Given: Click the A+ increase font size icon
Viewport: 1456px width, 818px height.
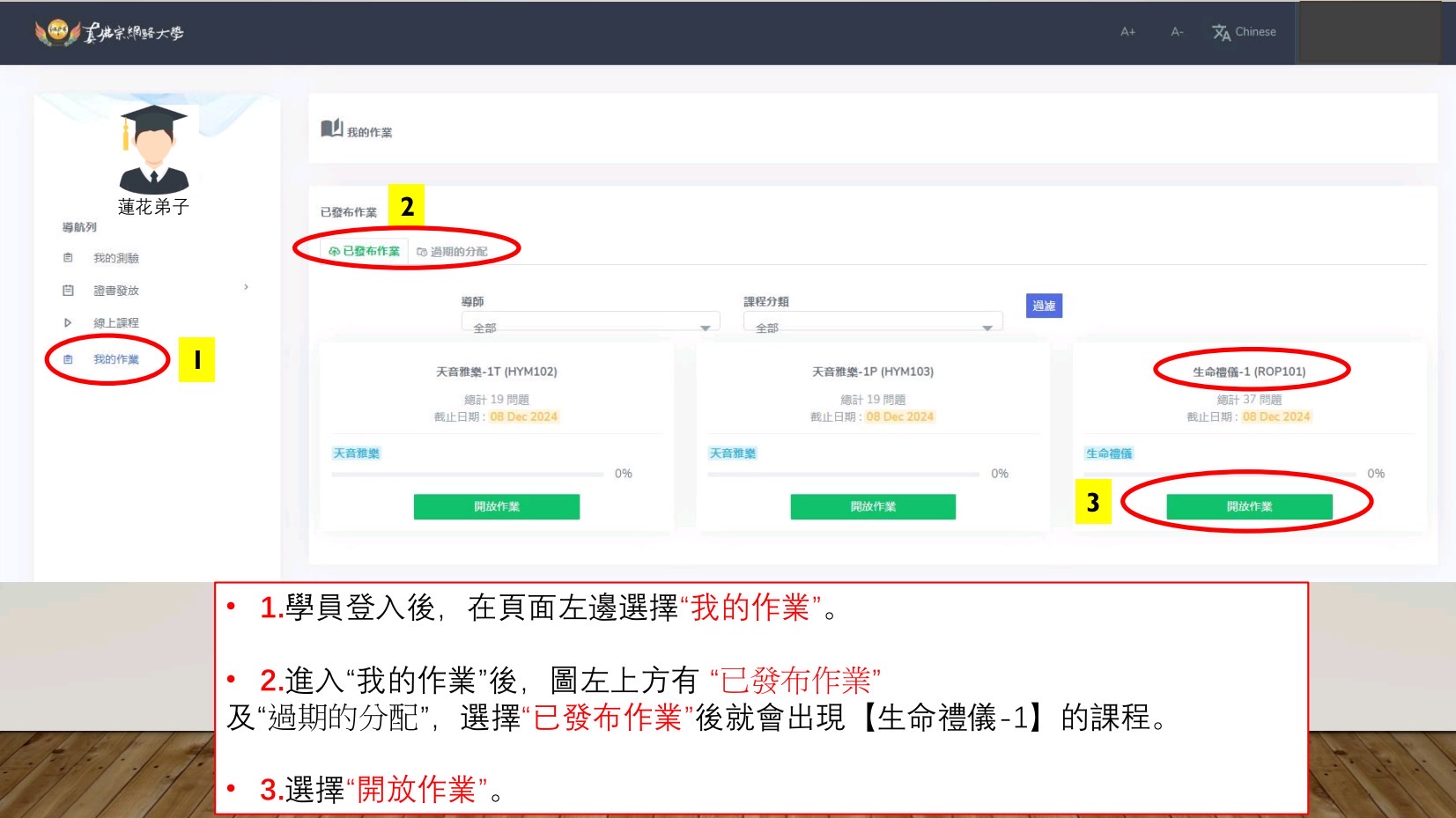Looking at the screenshot, I should 1127,32.
